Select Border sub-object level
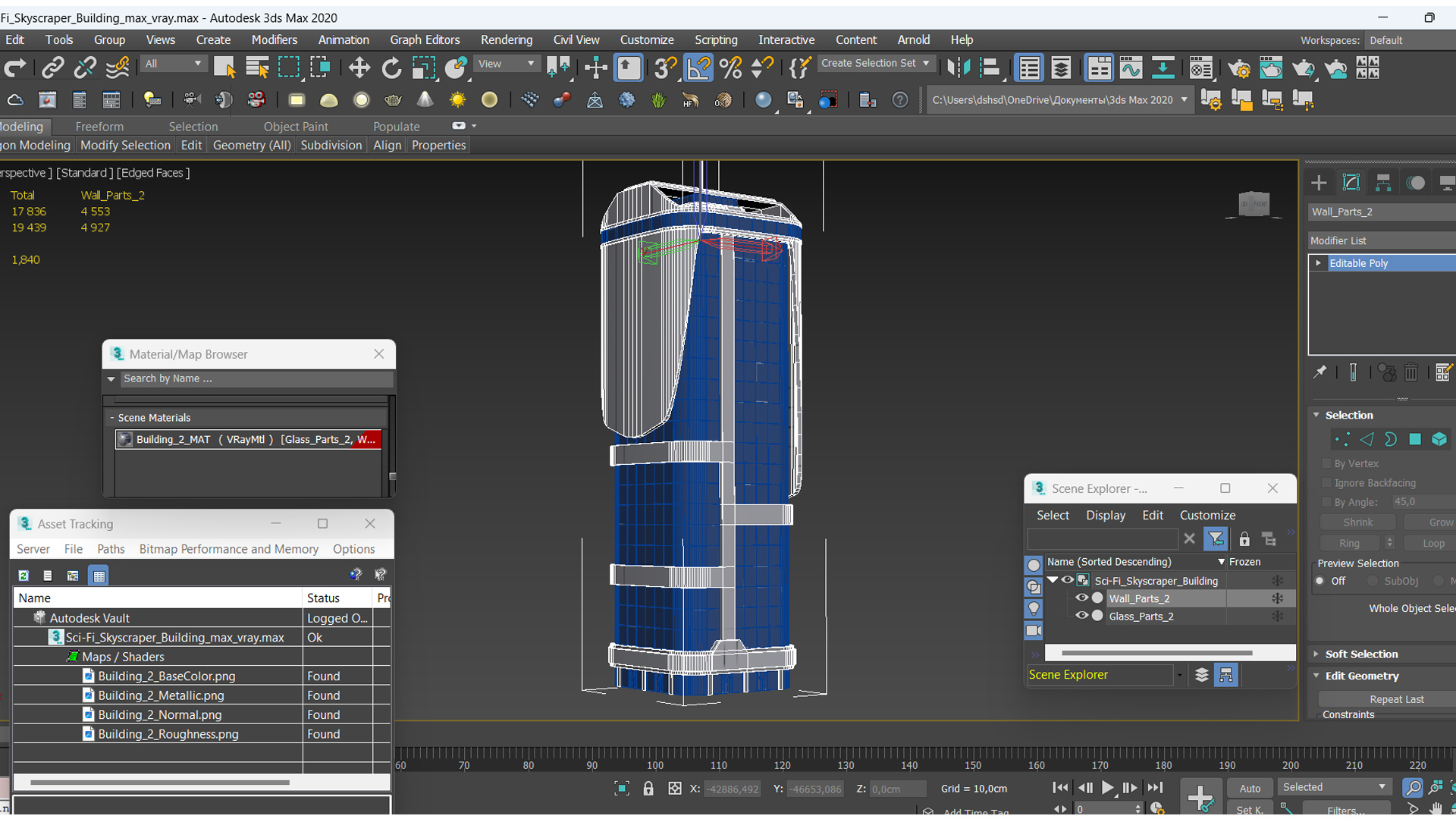 1391,439
